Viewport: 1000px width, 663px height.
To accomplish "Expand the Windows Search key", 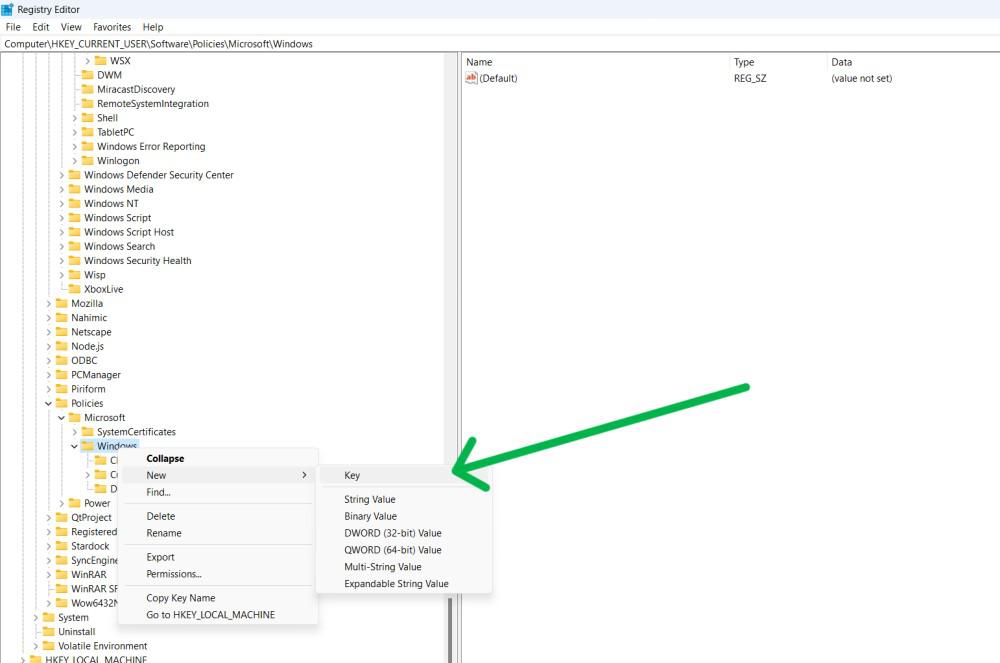I will click(61, 246).
